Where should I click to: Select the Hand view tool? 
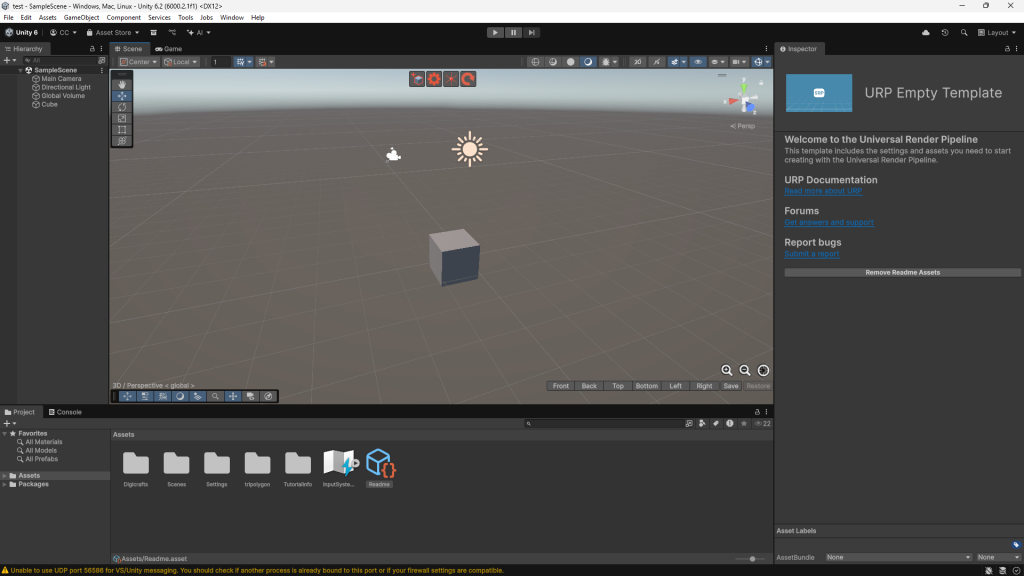(122, 84)
